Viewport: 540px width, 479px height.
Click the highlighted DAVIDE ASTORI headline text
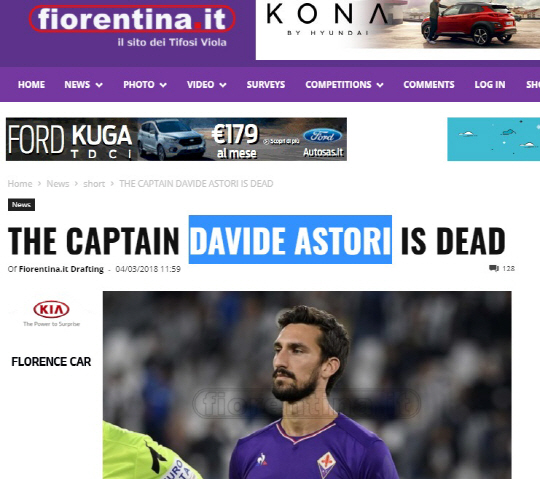click(290, 240)
